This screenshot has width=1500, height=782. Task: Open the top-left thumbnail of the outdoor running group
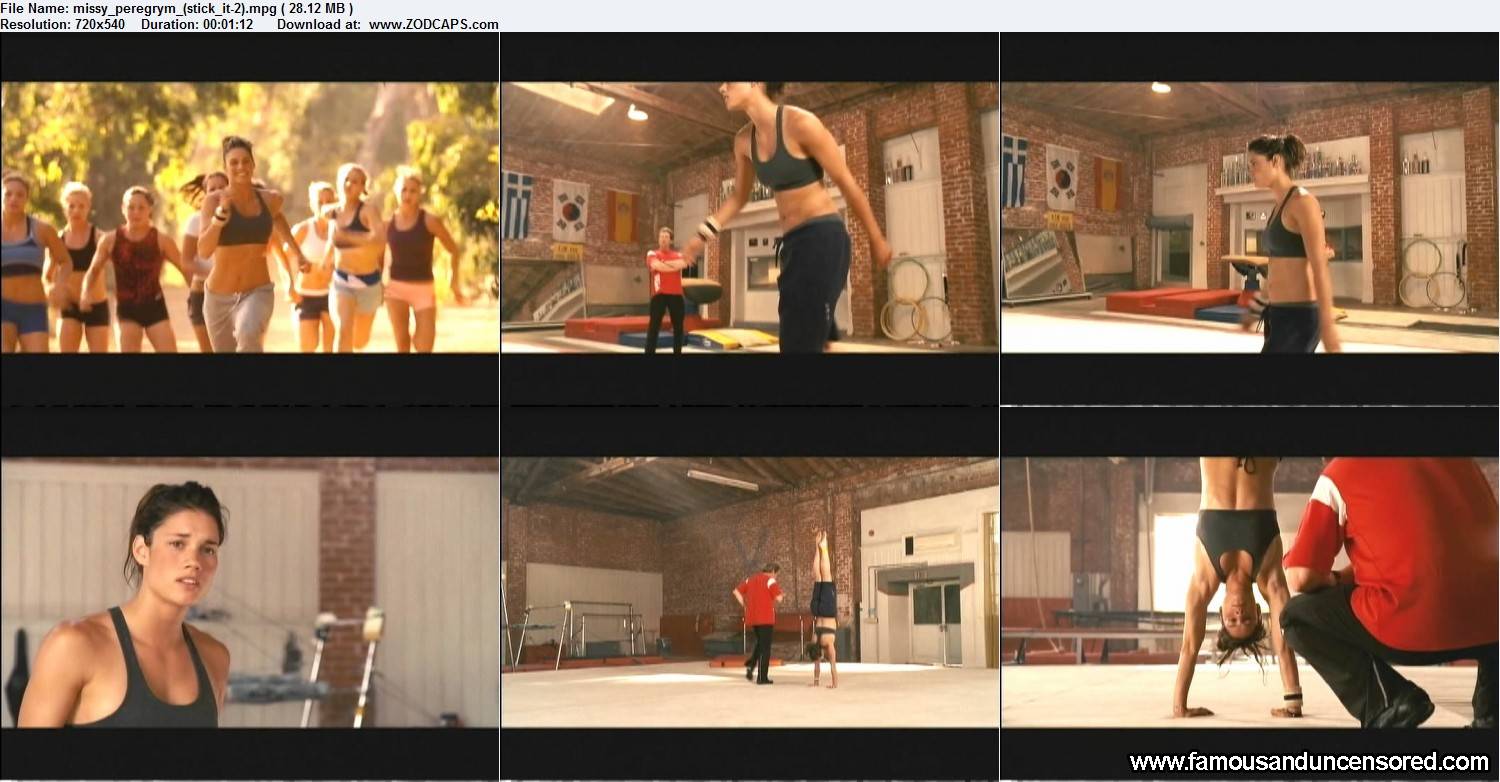pyautogui.click(x=250, y=217)
